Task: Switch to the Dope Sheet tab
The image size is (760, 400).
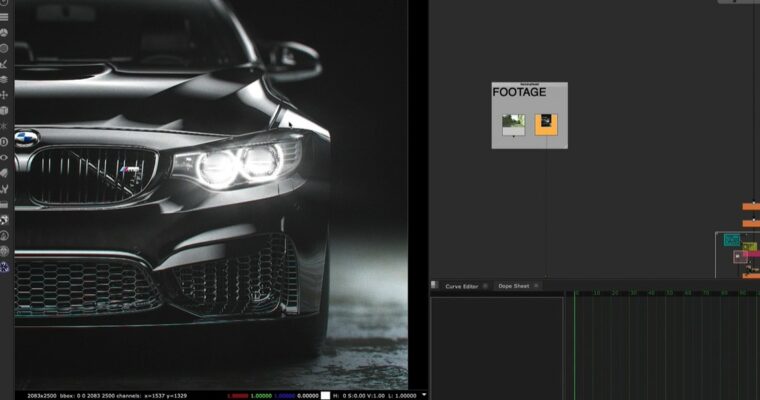Action: coord(514,286)
